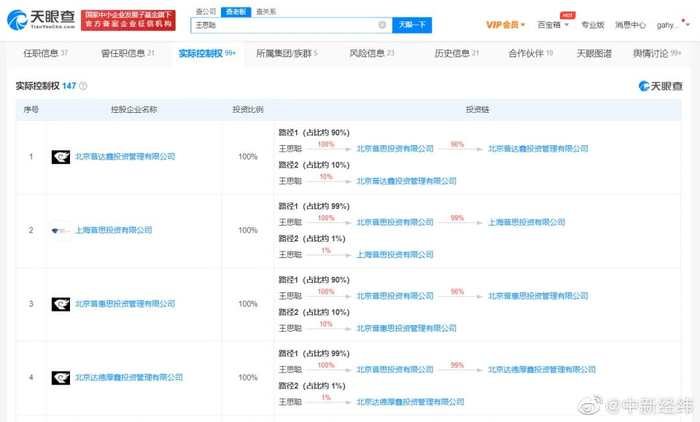Viewport: 700px width, 422px height.
Task: Open 北京普达鑫投资管理有限公司 at end of row 1 path 1
Action: pyautogui.click(x=538, y=149)
